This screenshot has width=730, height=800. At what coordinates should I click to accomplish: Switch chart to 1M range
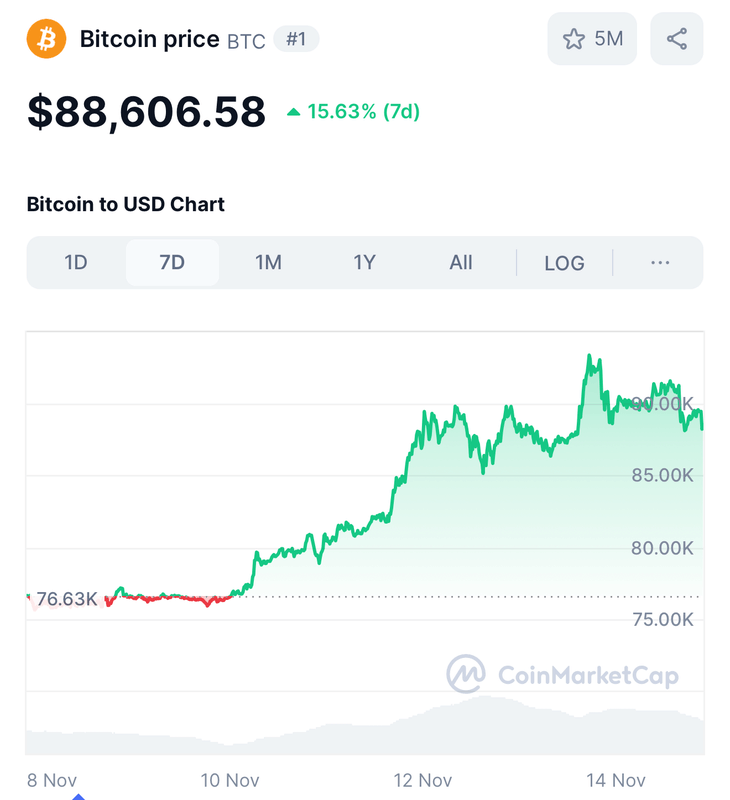coord(268,263)
